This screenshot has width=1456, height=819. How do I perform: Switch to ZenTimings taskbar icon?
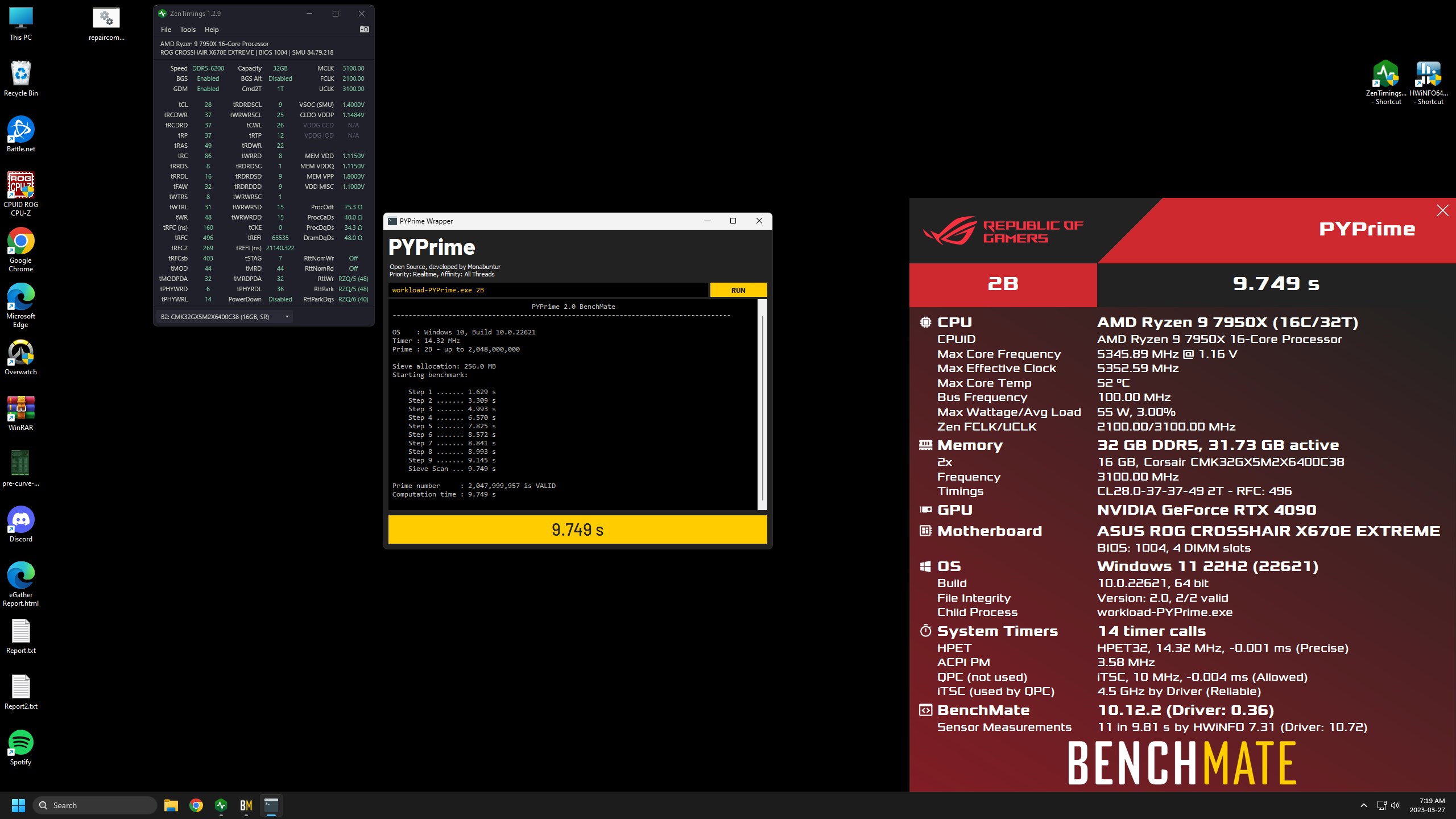coord(221,805)
